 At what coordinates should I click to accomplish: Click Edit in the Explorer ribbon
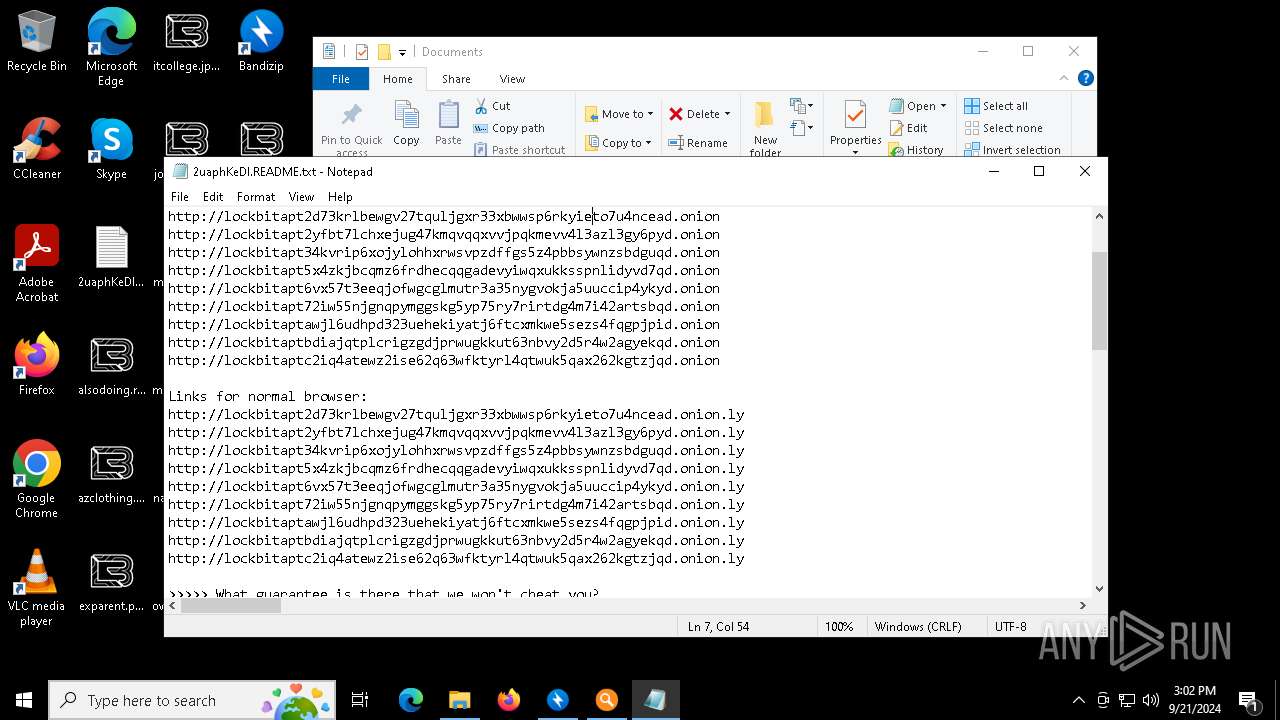coord(908,128)
